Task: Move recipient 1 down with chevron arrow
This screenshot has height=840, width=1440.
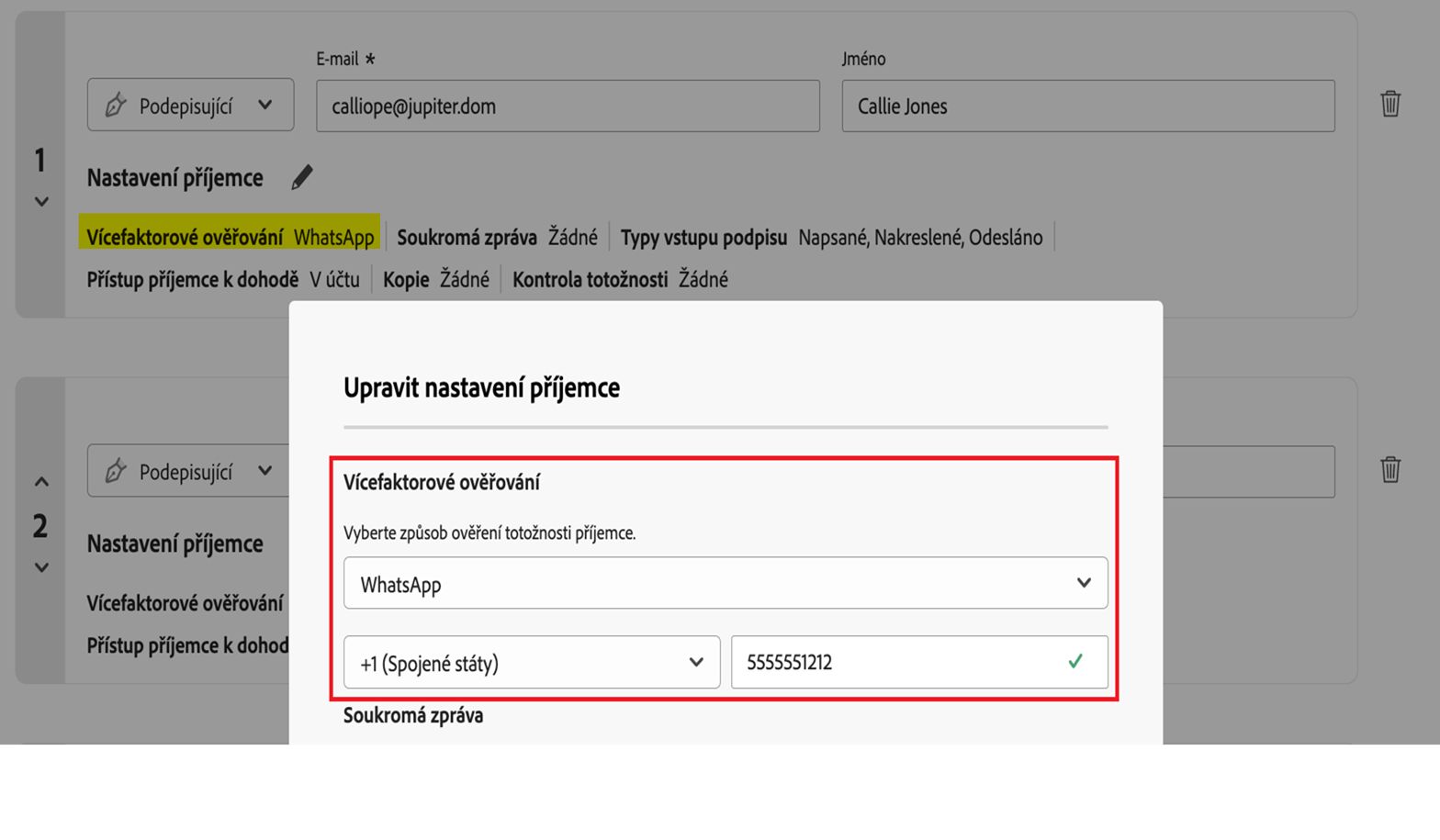Action: (x=41, y=202)
